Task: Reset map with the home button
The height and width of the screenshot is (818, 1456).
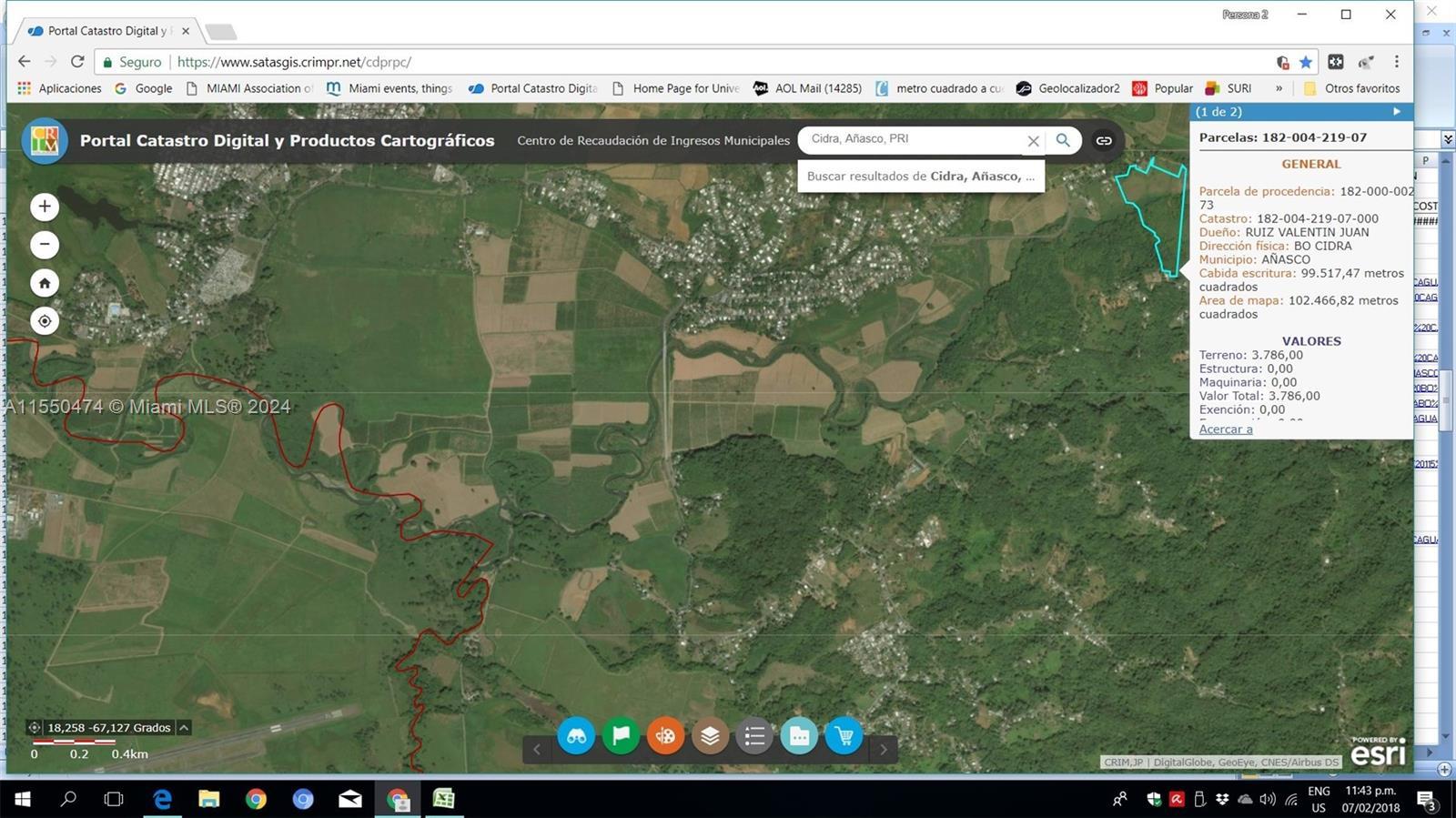Action: 45,283
